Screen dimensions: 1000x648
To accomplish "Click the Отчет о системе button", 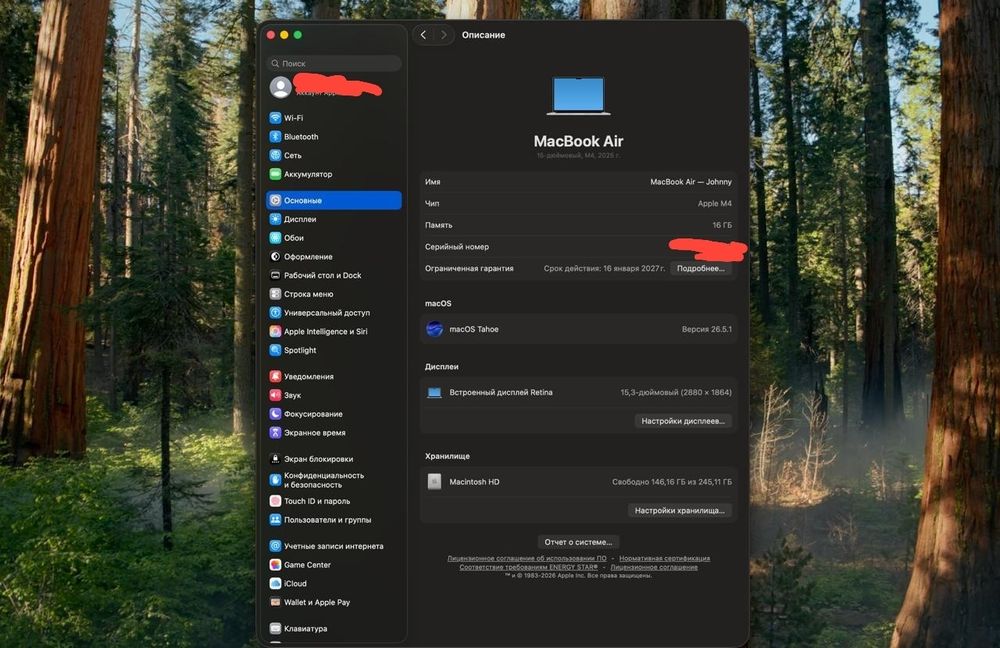I will click(578, 542).
